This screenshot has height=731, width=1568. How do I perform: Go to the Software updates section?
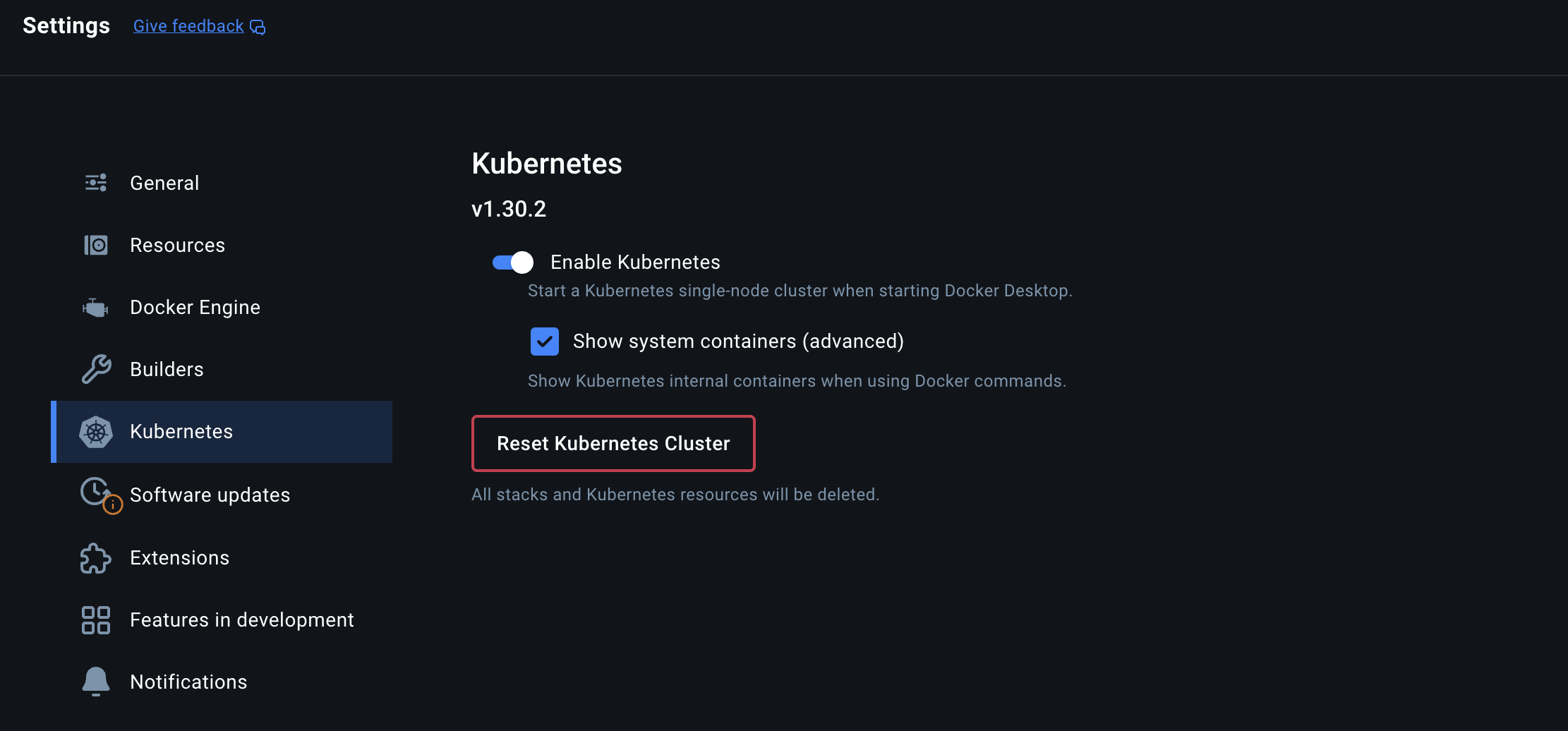pos(210,495)
